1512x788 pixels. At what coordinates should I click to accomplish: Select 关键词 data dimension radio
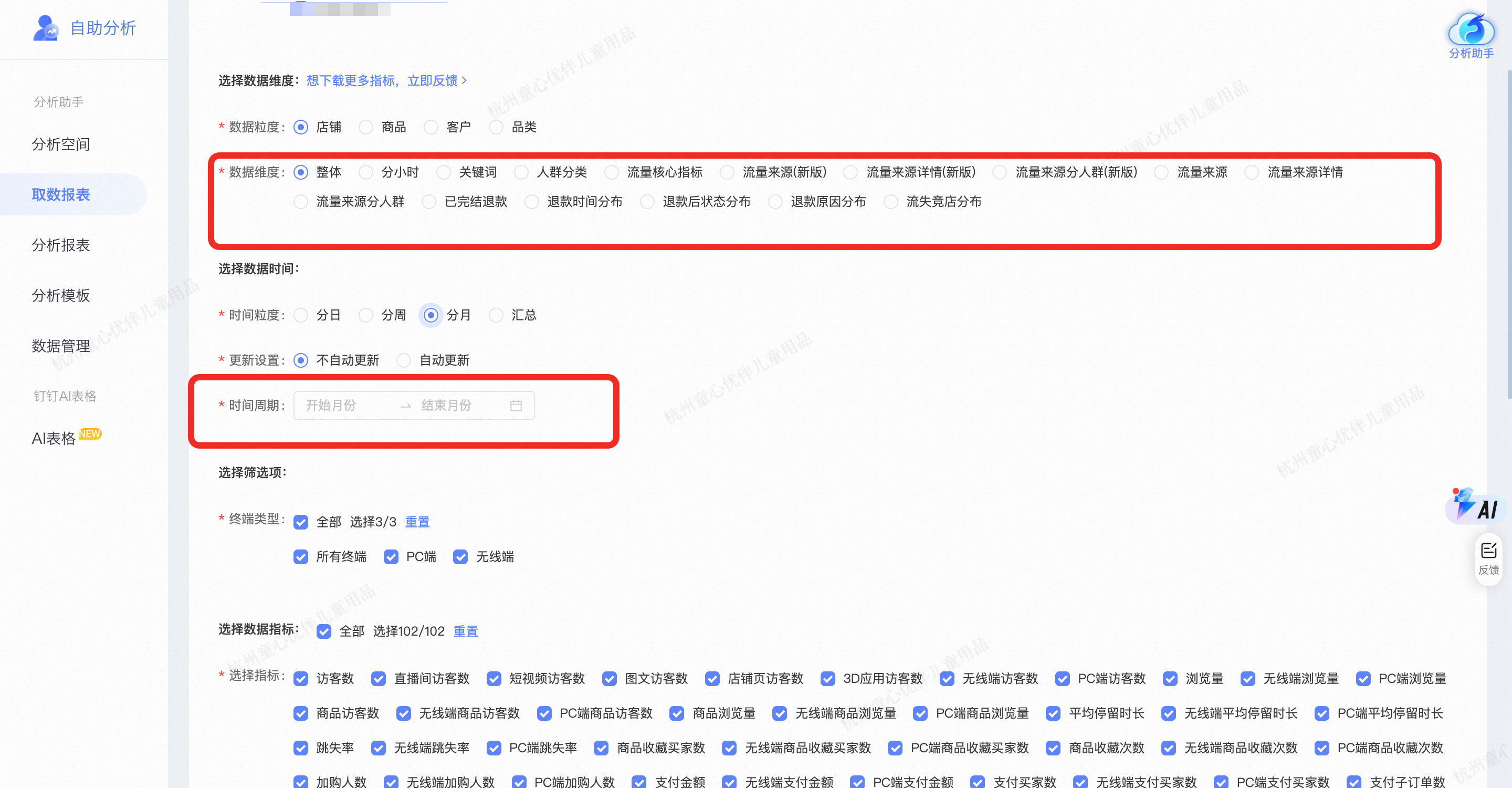[x=444, y=173]
